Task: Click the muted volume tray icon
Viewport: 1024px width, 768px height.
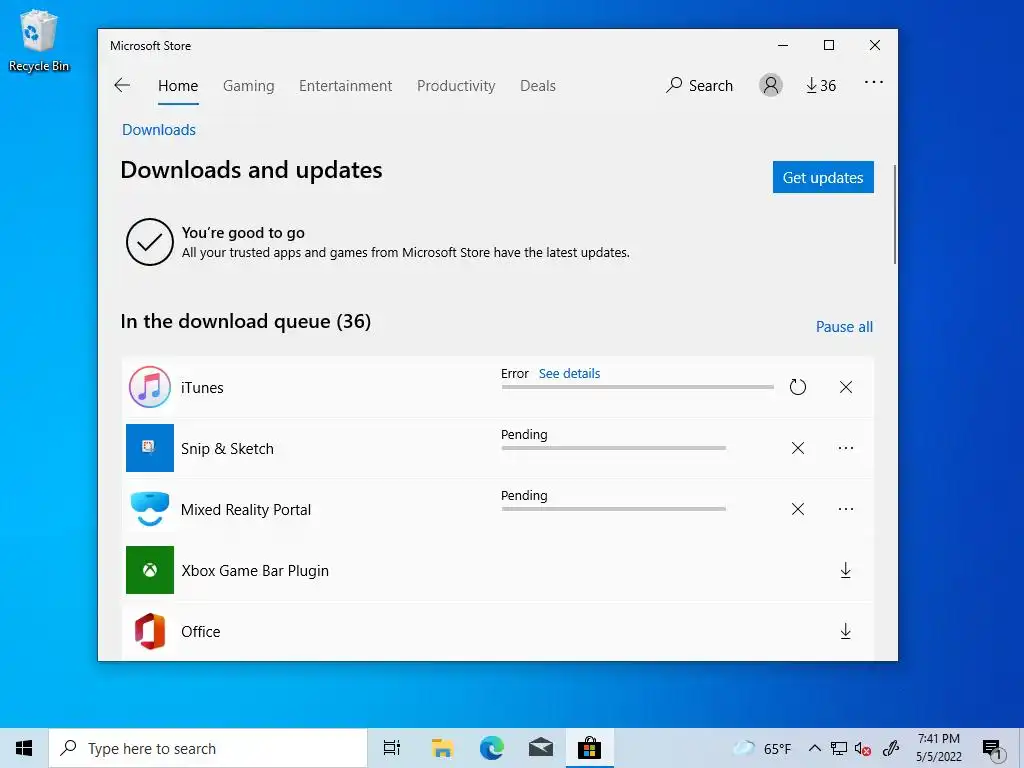Action: tap(863, 748)
